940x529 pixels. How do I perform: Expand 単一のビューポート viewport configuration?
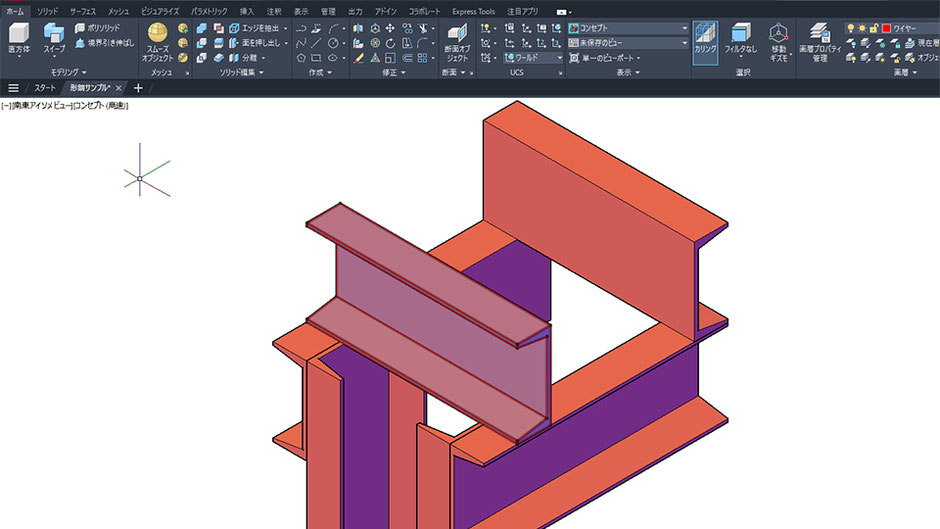tap(605, 58)
